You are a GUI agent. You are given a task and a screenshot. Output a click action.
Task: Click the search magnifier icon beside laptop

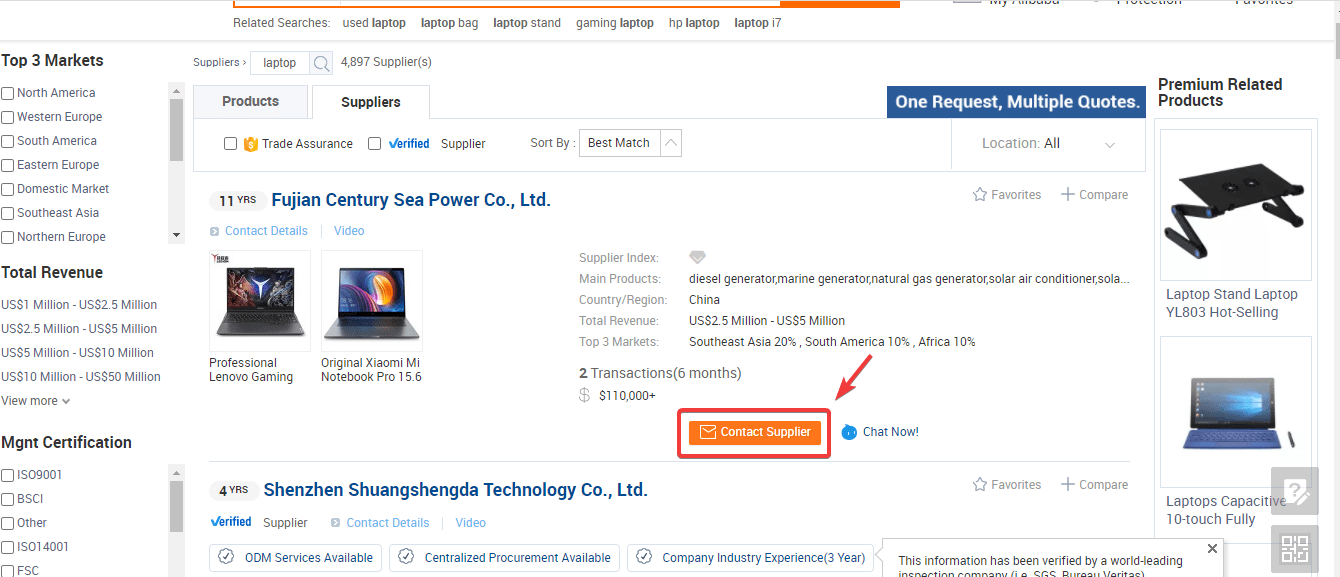pos(321,63)
